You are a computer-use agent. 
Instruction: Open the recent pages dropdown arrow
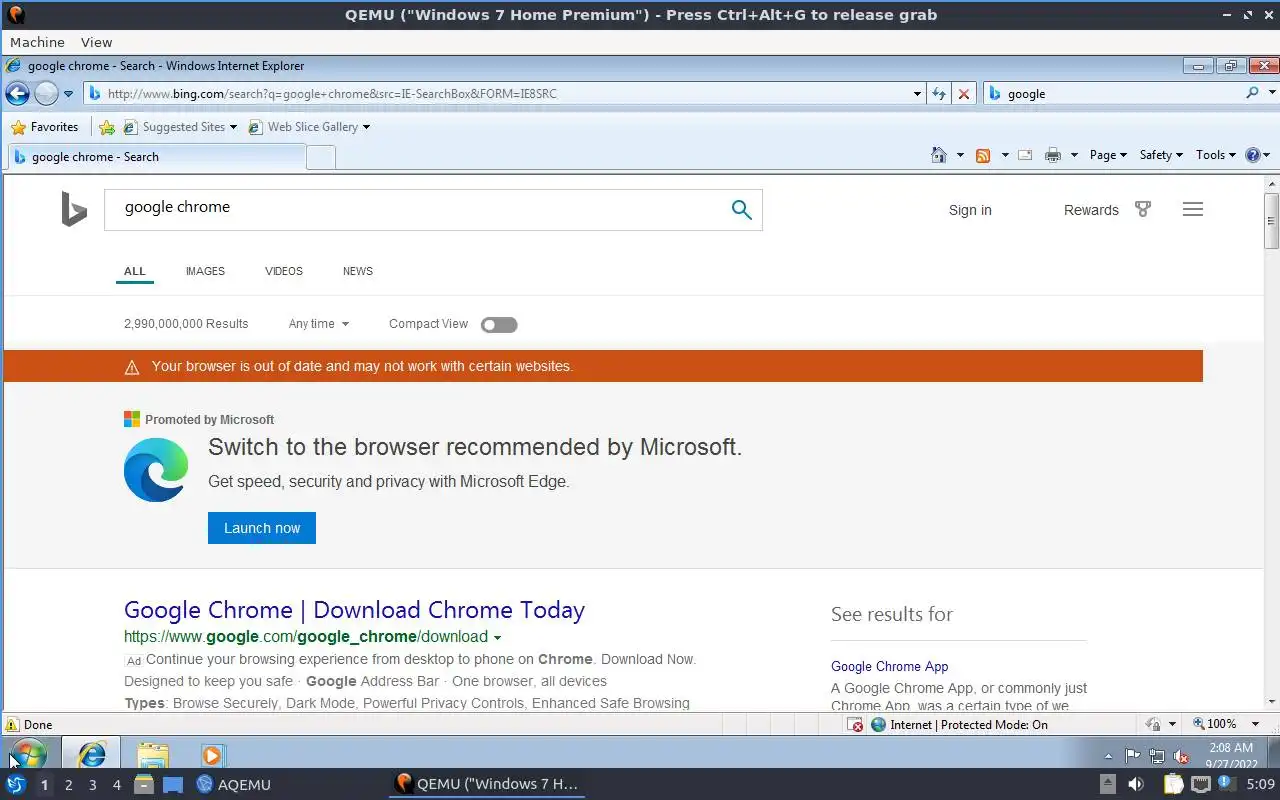68,94
